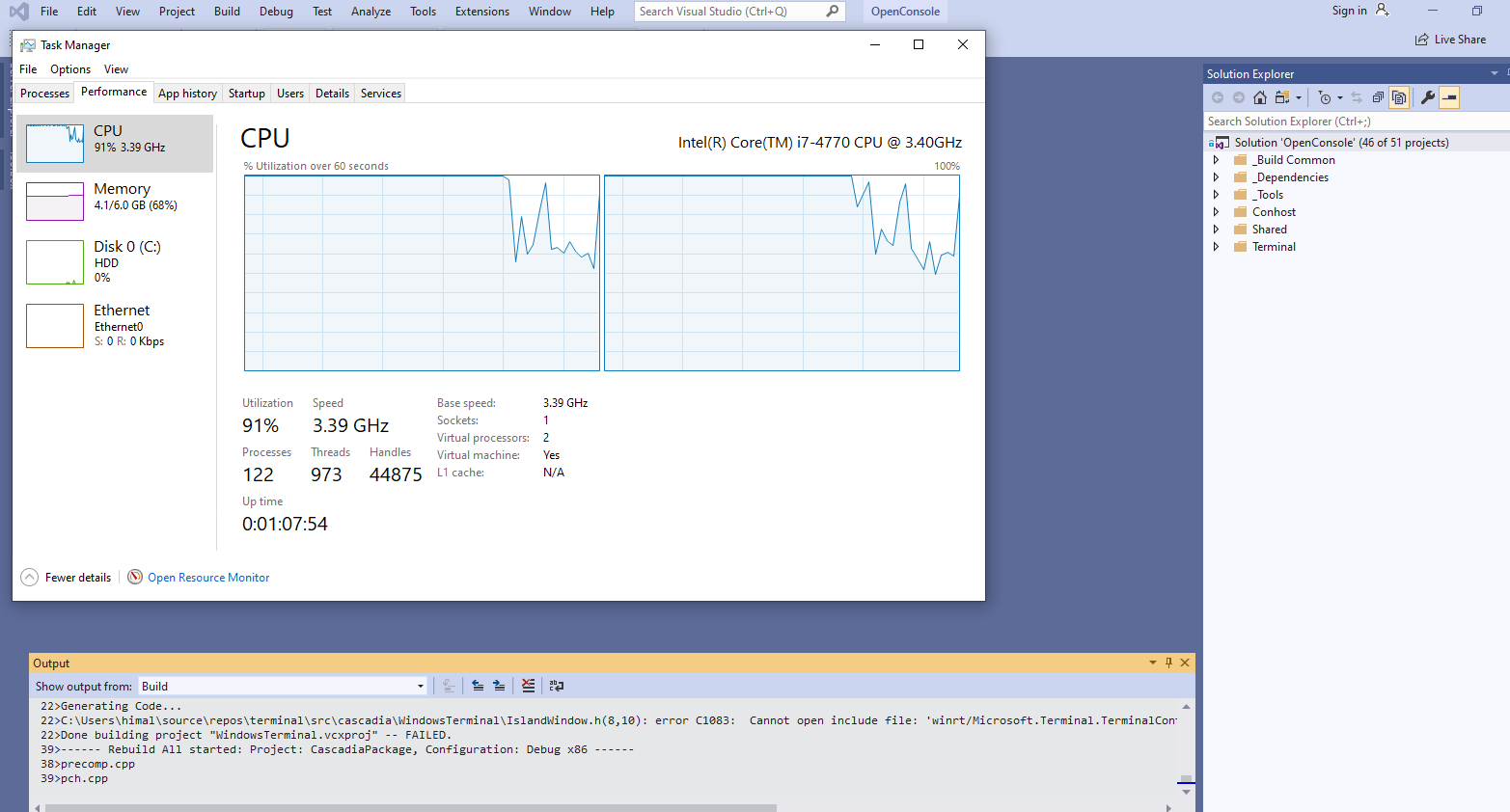Image resolution: width=1510 pixels, height=812 pixels.
Task: Collapse details with Fewer details button
Action: coord(65,577)
